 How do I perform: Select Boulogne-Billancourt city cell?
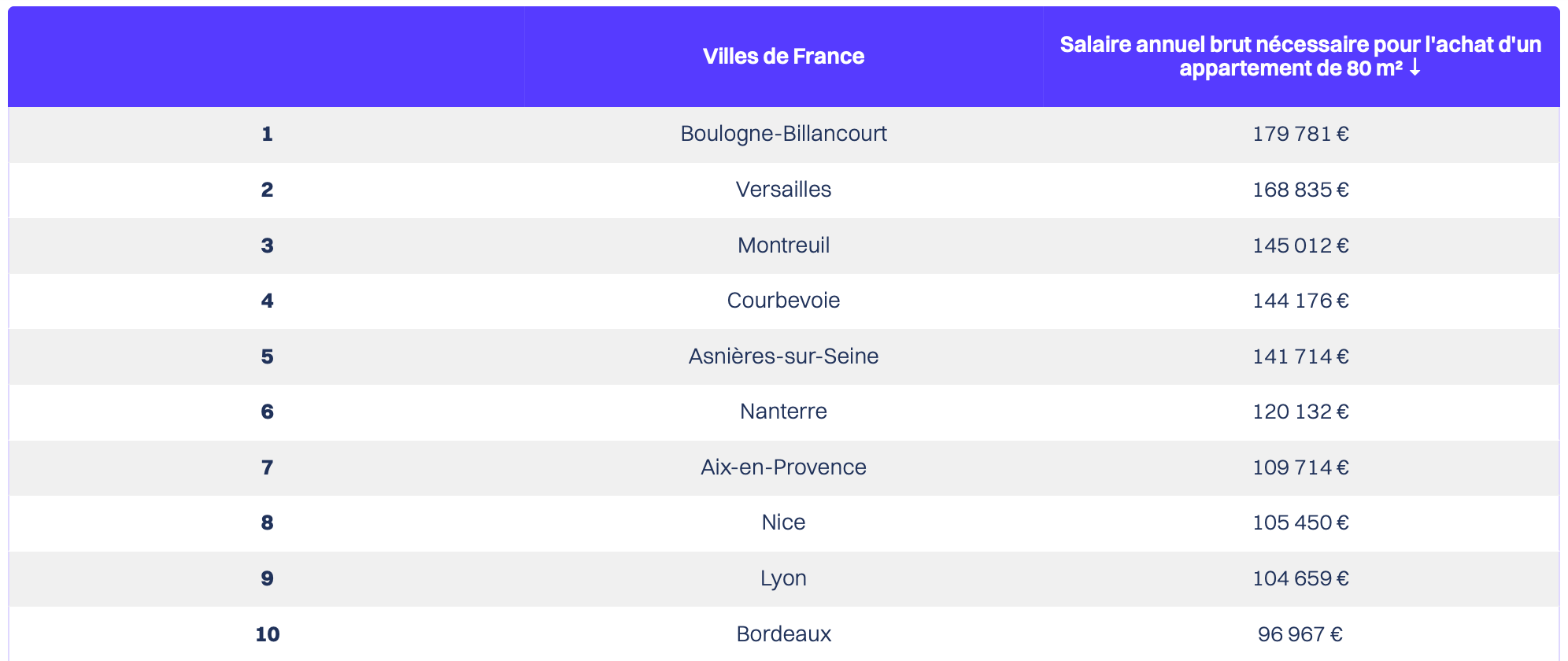(x=783, y=134)
